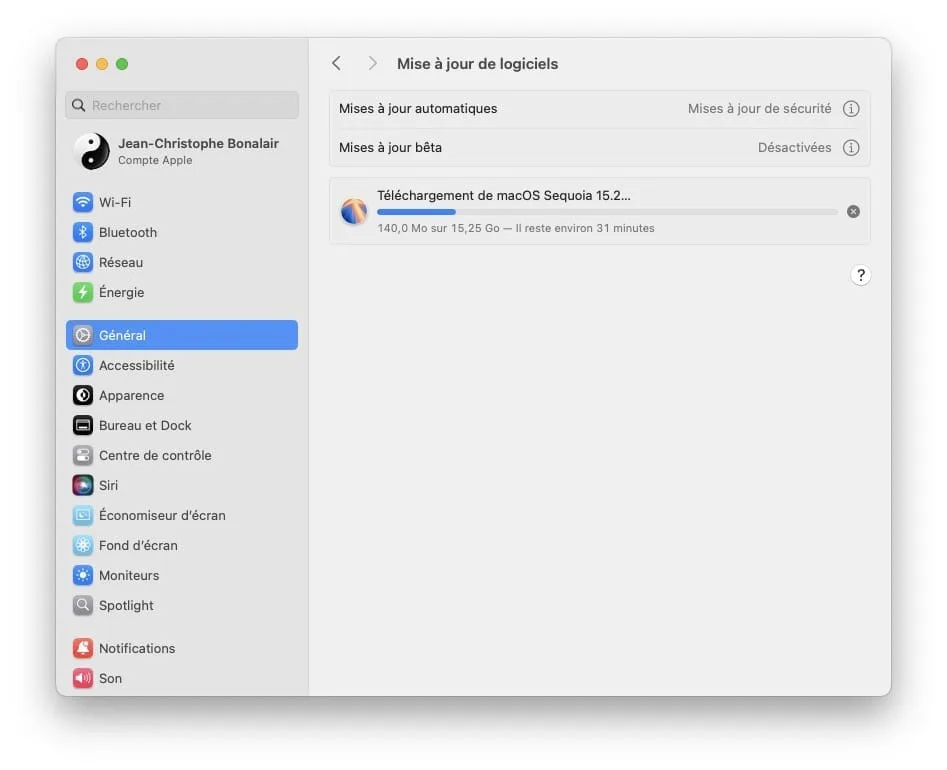
Task: Click the Réseau globe icon
Action: pyautogui.click(x=83, y=262)
